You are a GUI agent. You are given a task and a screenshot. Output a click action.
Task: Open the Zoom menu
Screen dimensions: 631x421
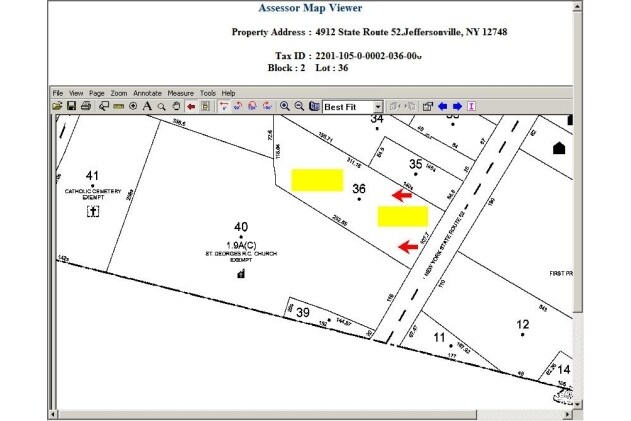(118, 92)
